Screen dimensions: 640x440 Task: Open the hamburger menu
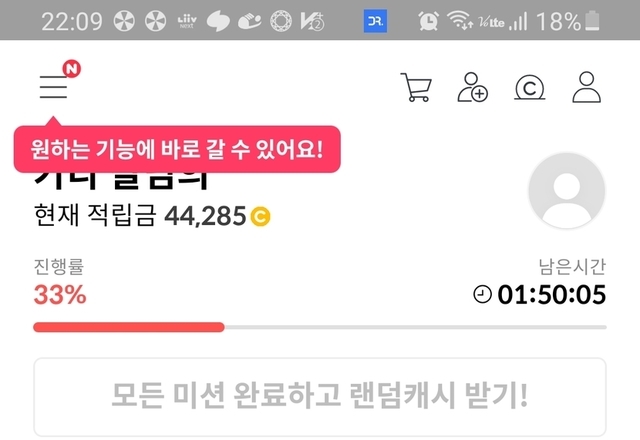click(53, 87)
